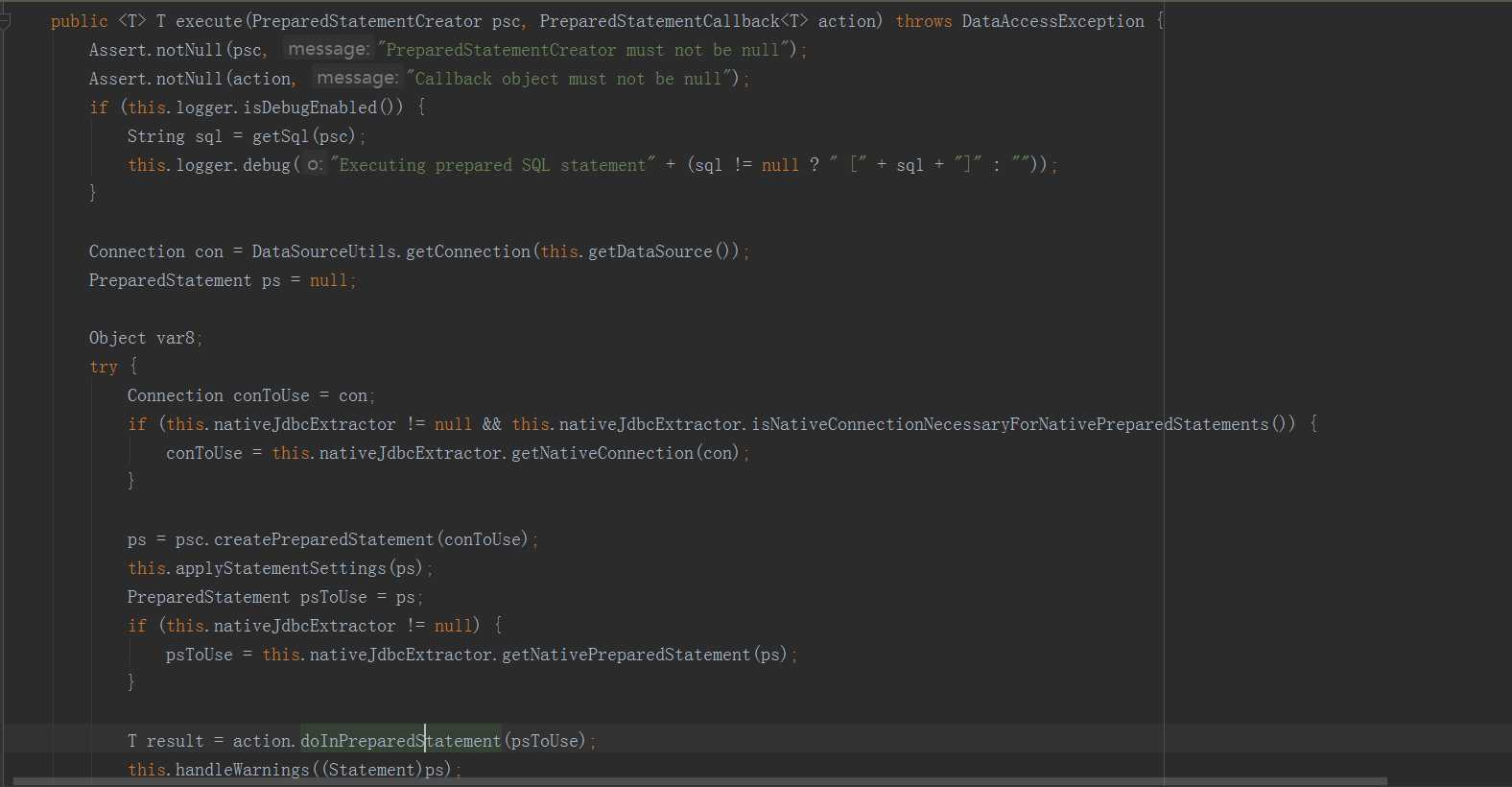
Task: Click the 'message:' hint on the psc assert line
Action: point(328,49)
